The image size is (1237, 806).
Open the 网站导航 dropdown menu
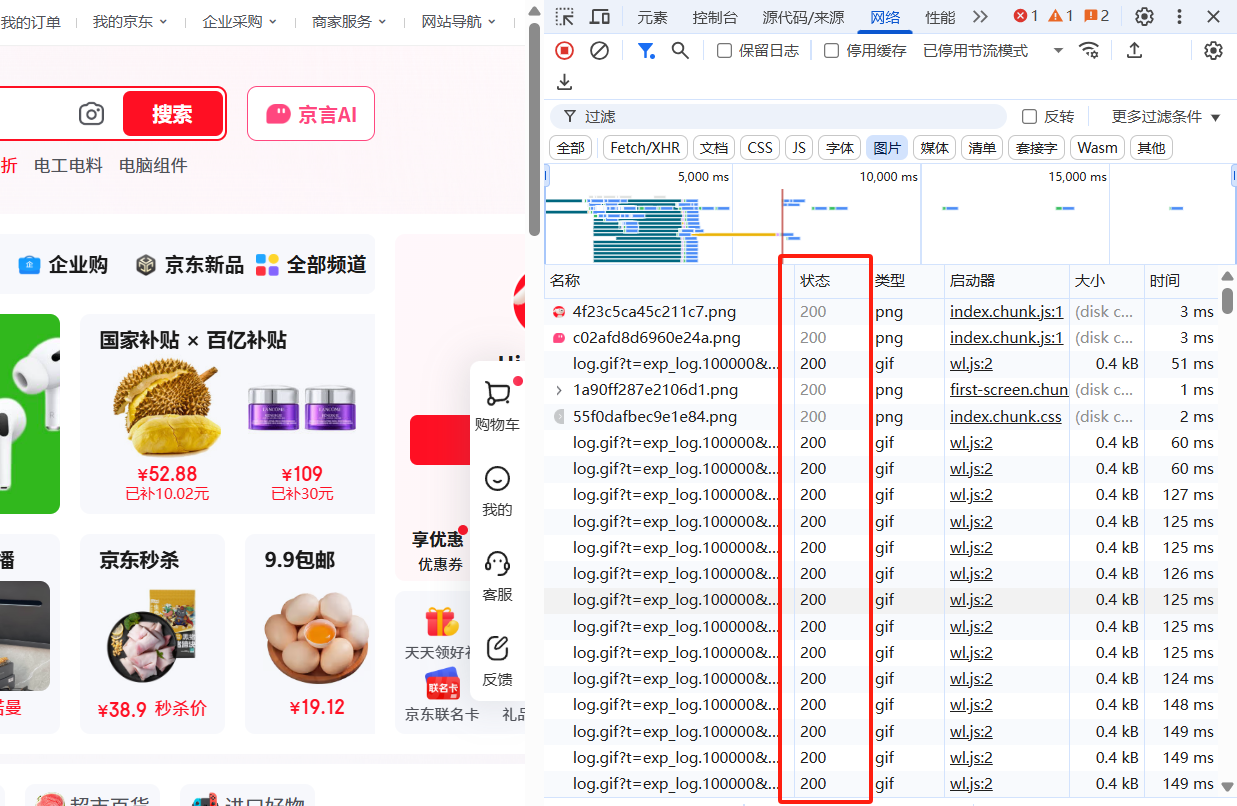[459, 21]
